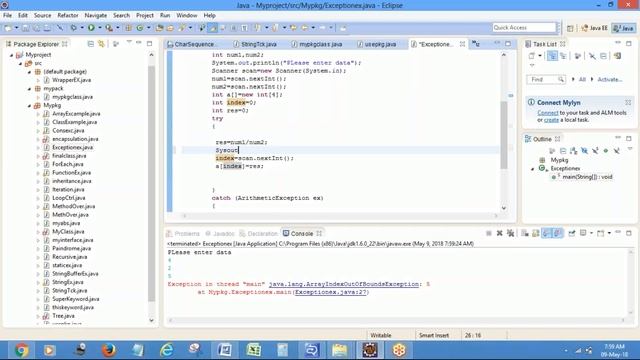The width and height of the screenshot is (640, 360).
Task: Open the Run button dropdown arrow
Action: click(99, 28)
